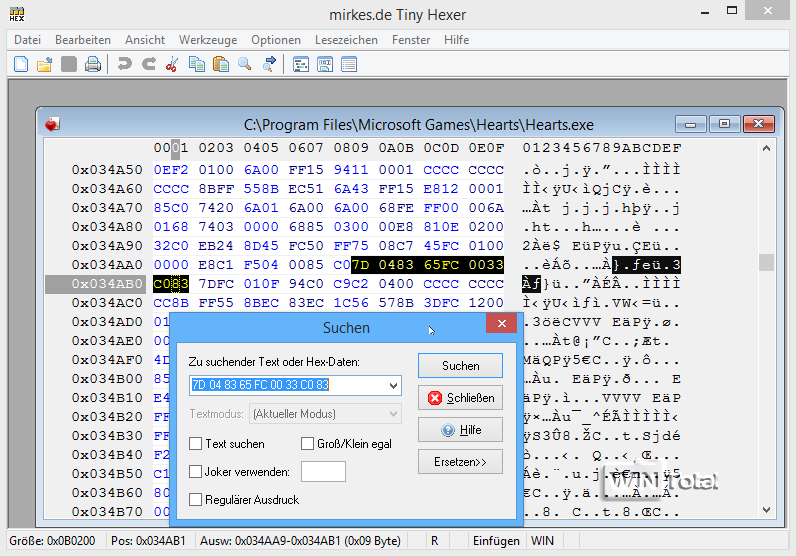The image size is (797, 557).
Task: Toggle the 'Groß/Klein egal' checkbox
Action: [308, 443]
